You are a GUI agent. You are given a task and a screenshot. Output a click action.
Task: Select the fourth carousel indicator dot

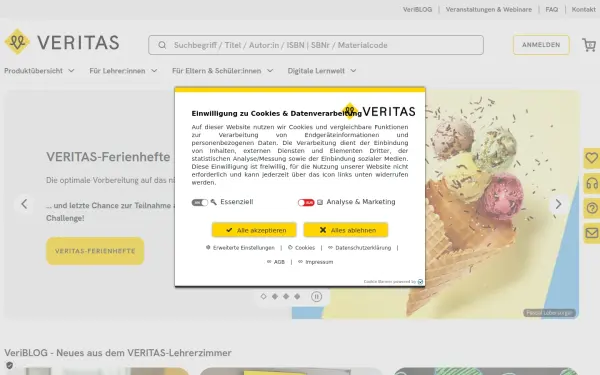pyautogui.click(x=297, y=297)
